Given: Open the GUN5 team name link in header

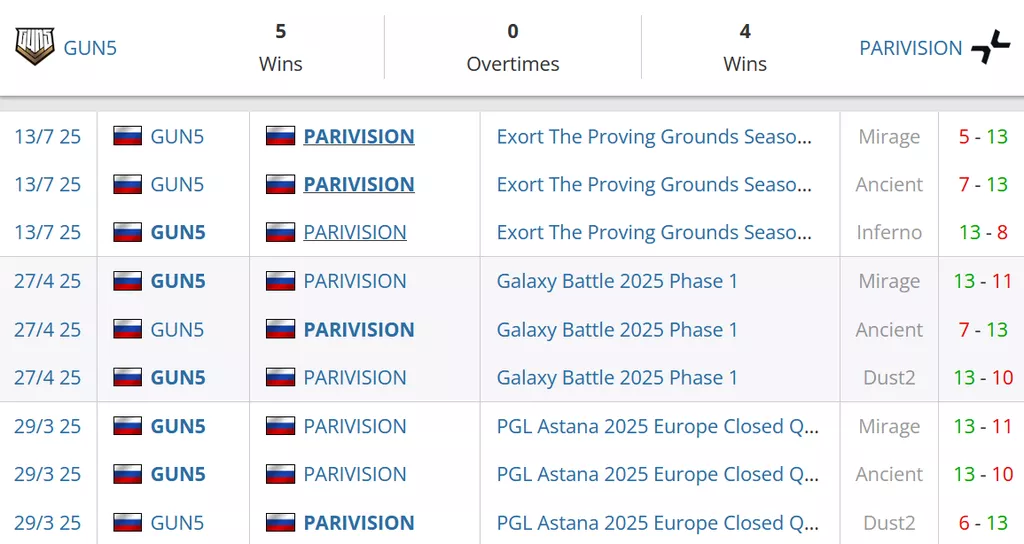Looking at the screenshot, I should (x=90, y=48).
